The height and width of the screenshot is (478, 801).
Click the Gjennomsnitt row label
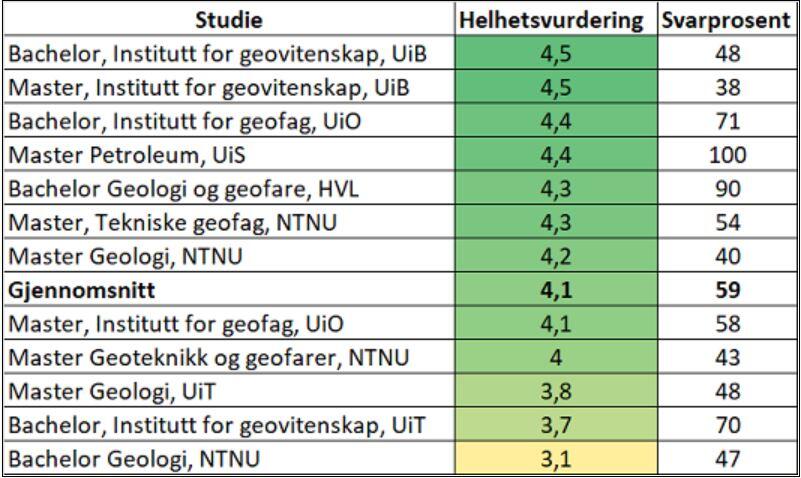click(x=78, y=290)
